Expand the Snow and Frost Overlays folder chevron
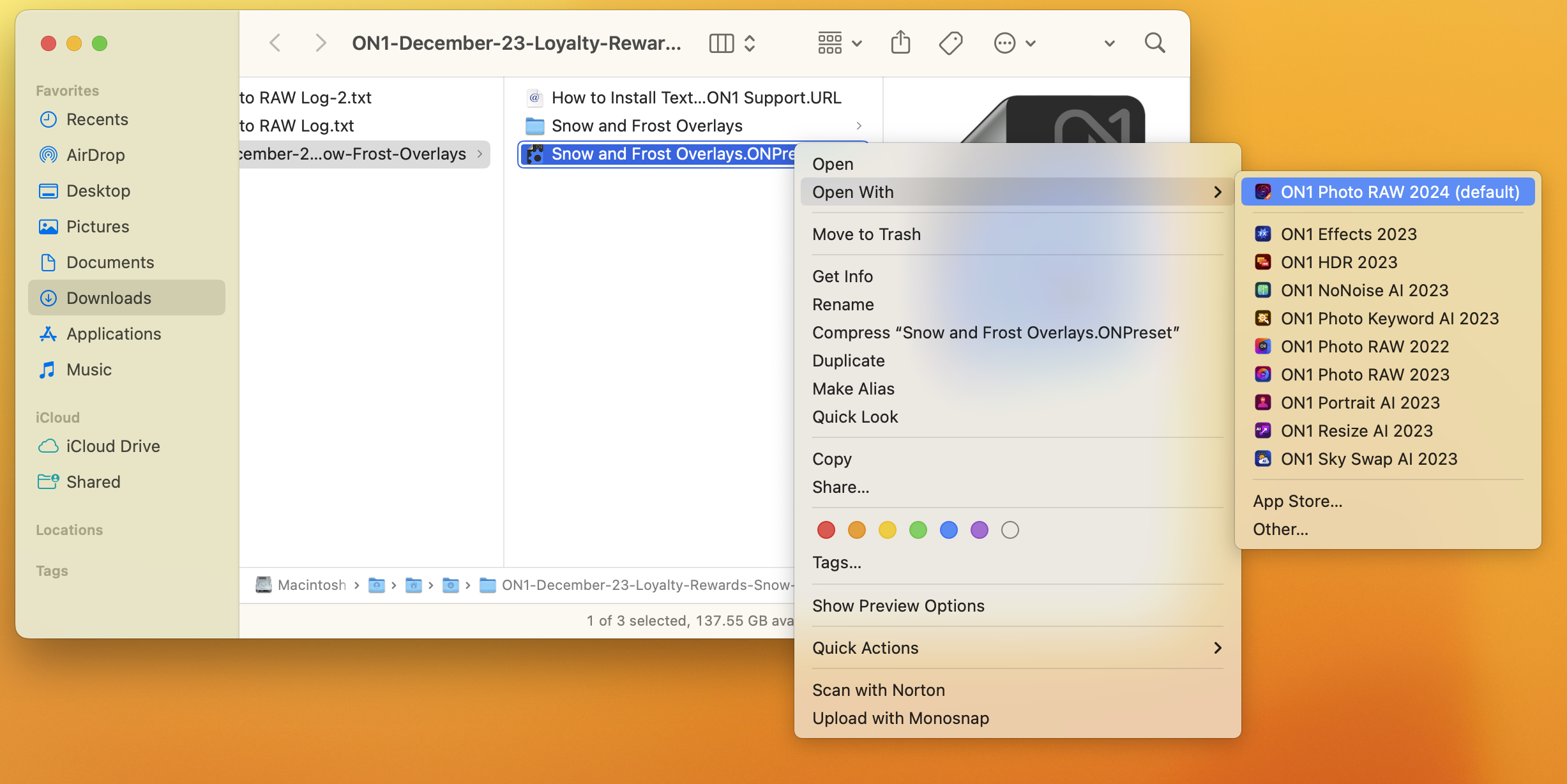The width and height of the screenshot is (1567, 784). click(x=859, y=126)
